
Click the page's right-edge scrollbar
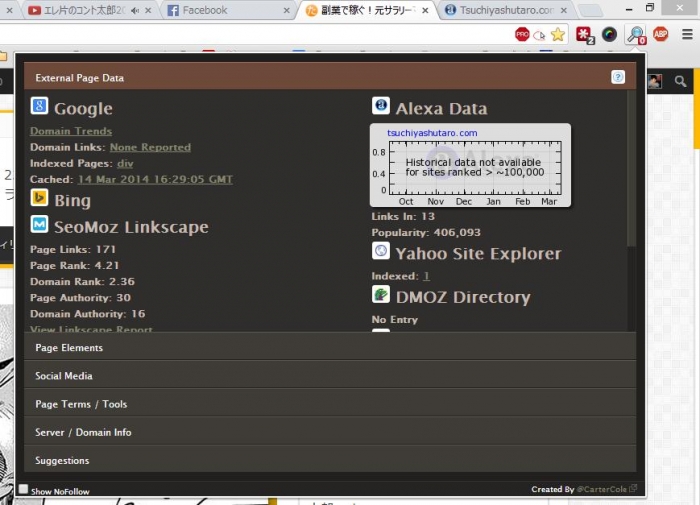point(696,109)
